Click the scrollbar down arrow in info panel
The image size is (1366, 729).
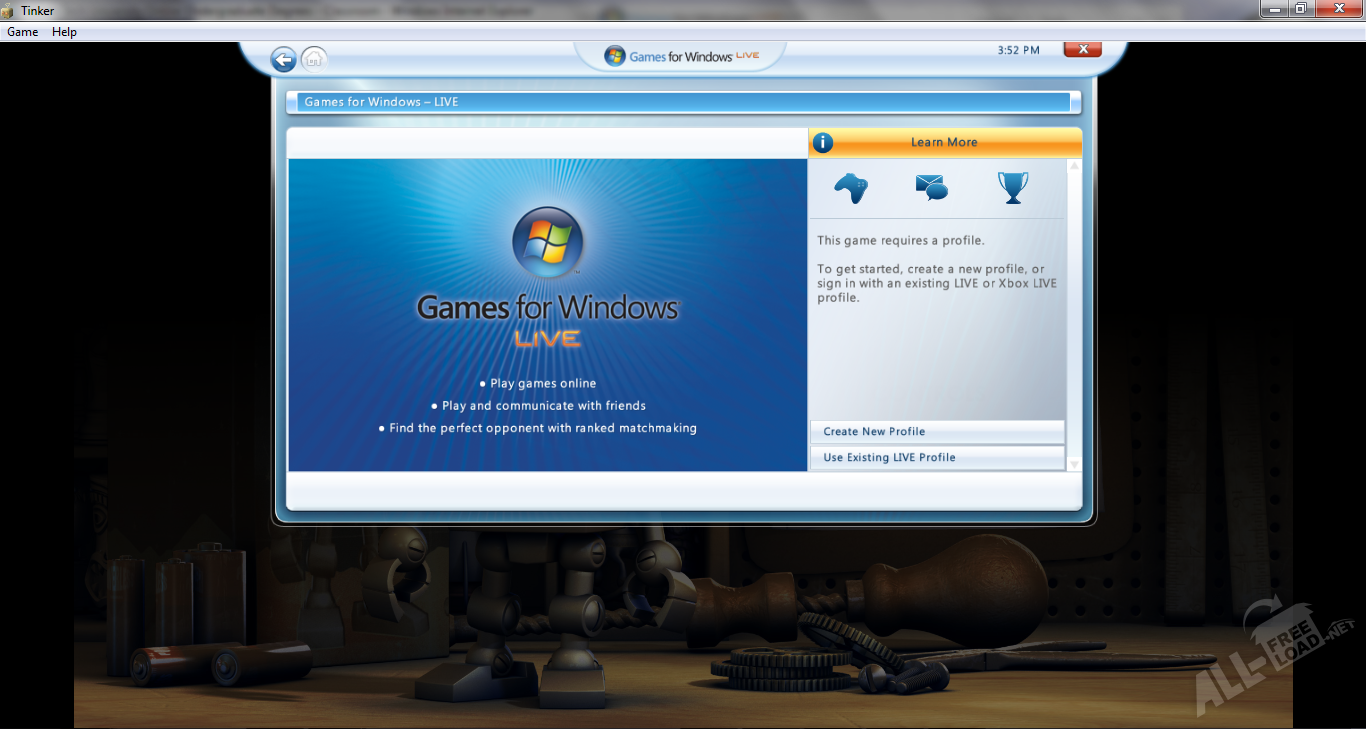[1074, 464]
